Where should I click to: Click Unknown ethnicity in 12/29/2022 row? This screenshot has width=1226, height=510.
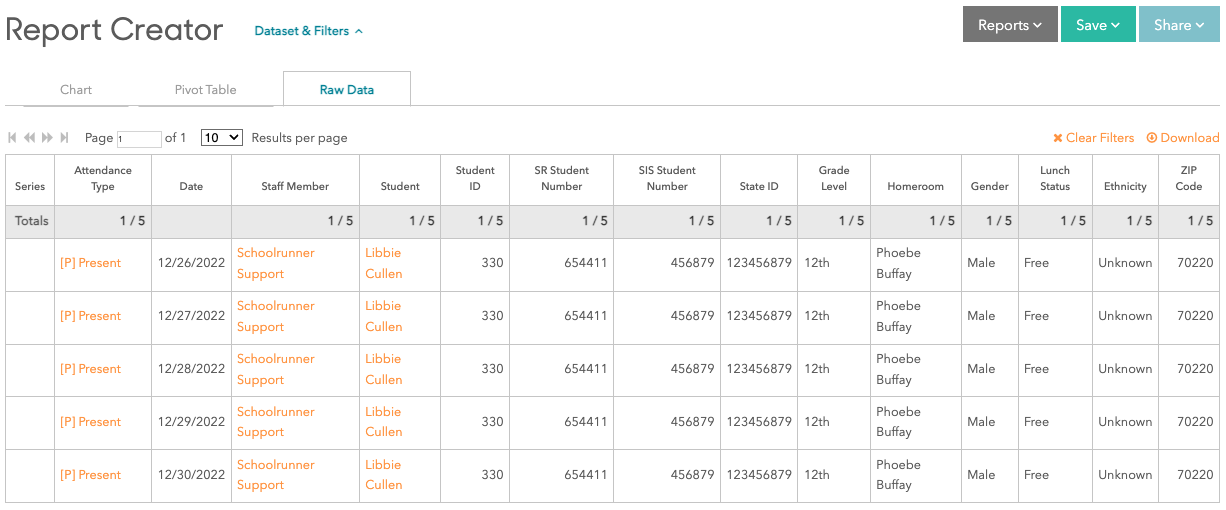point(1125,422)
